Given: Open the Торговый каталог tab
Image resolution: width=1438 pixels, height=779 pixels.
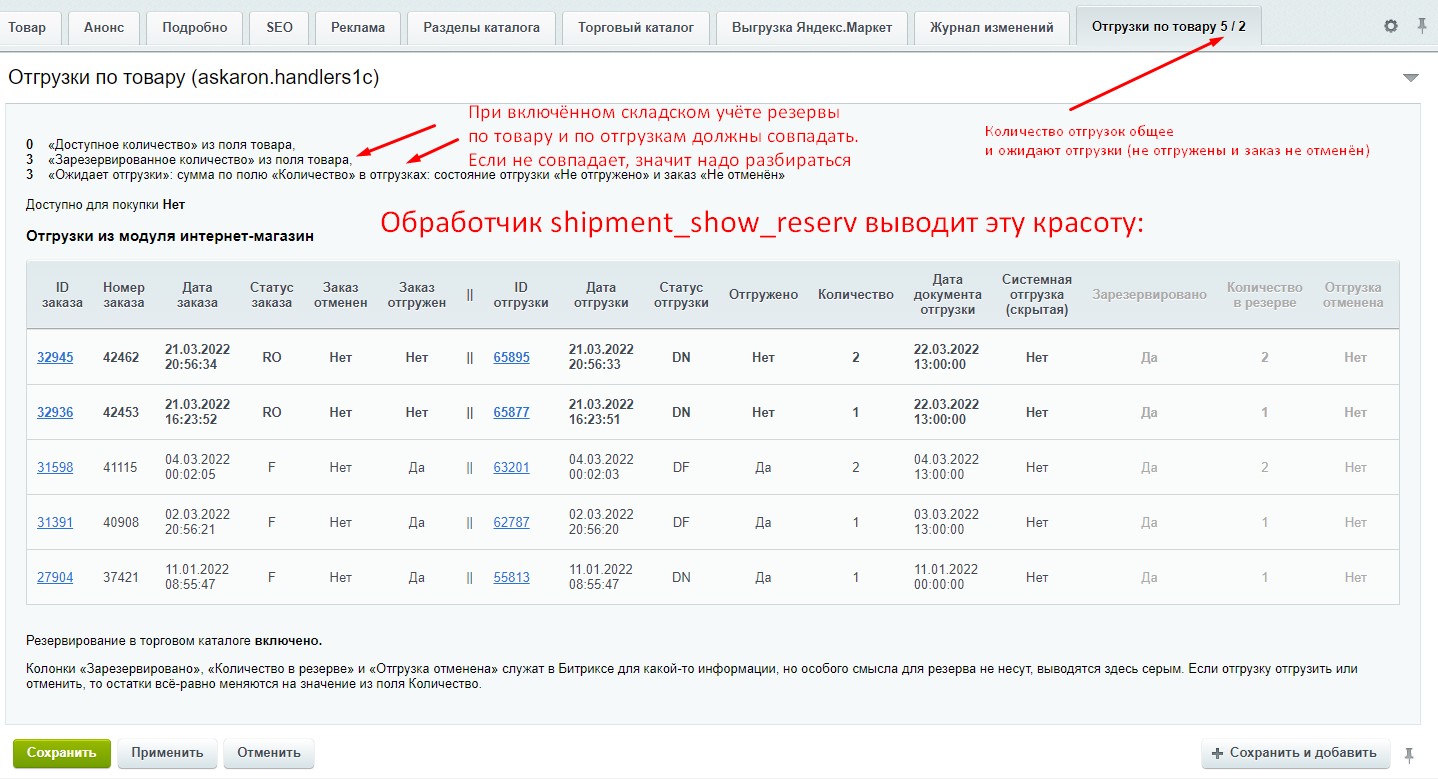Looking at the screenshot, I should (636, 28).
